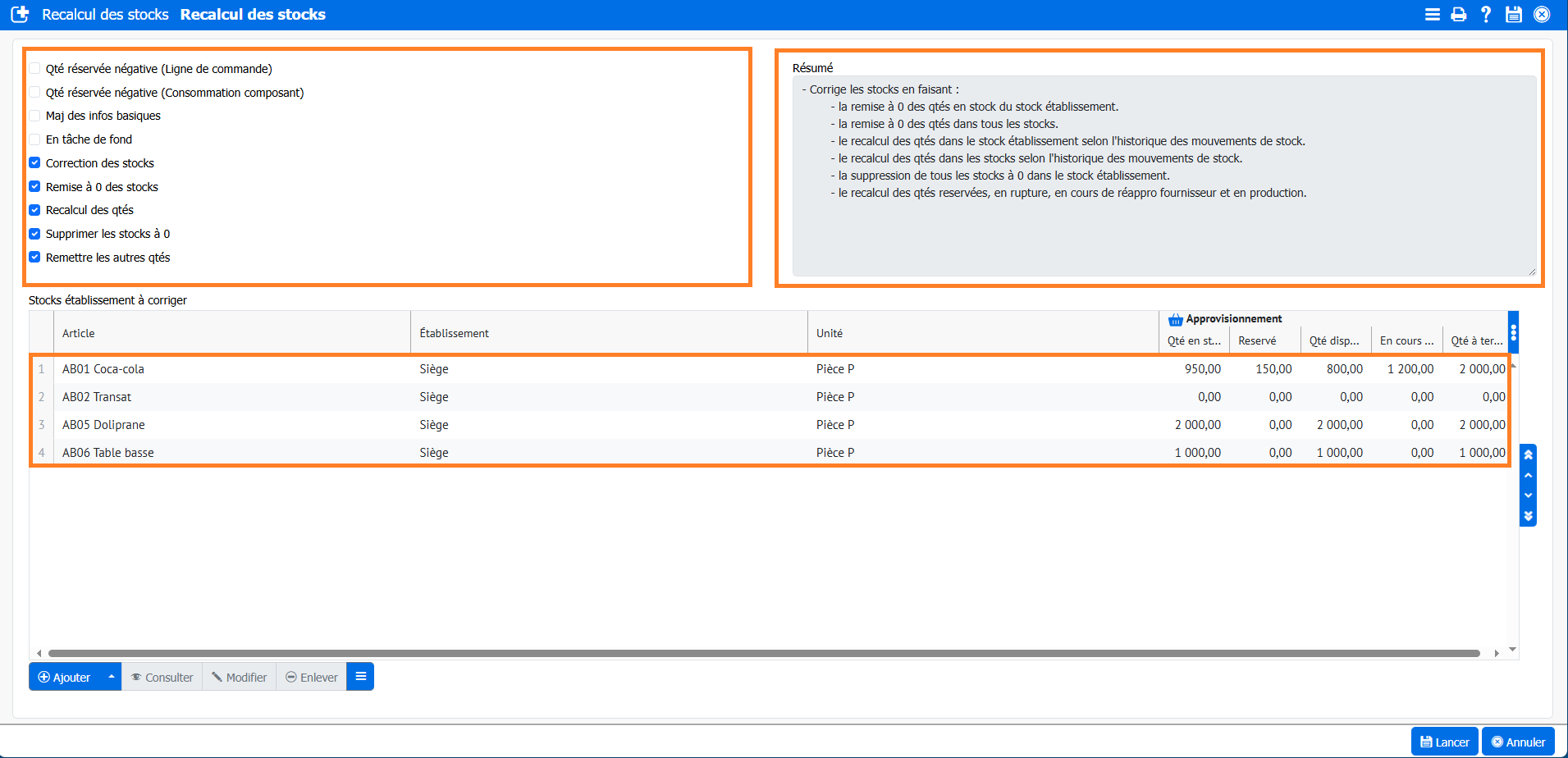1568x758 pixels.
Task: Click the blue list icon beside Enlever
Action: click(360, 677)
